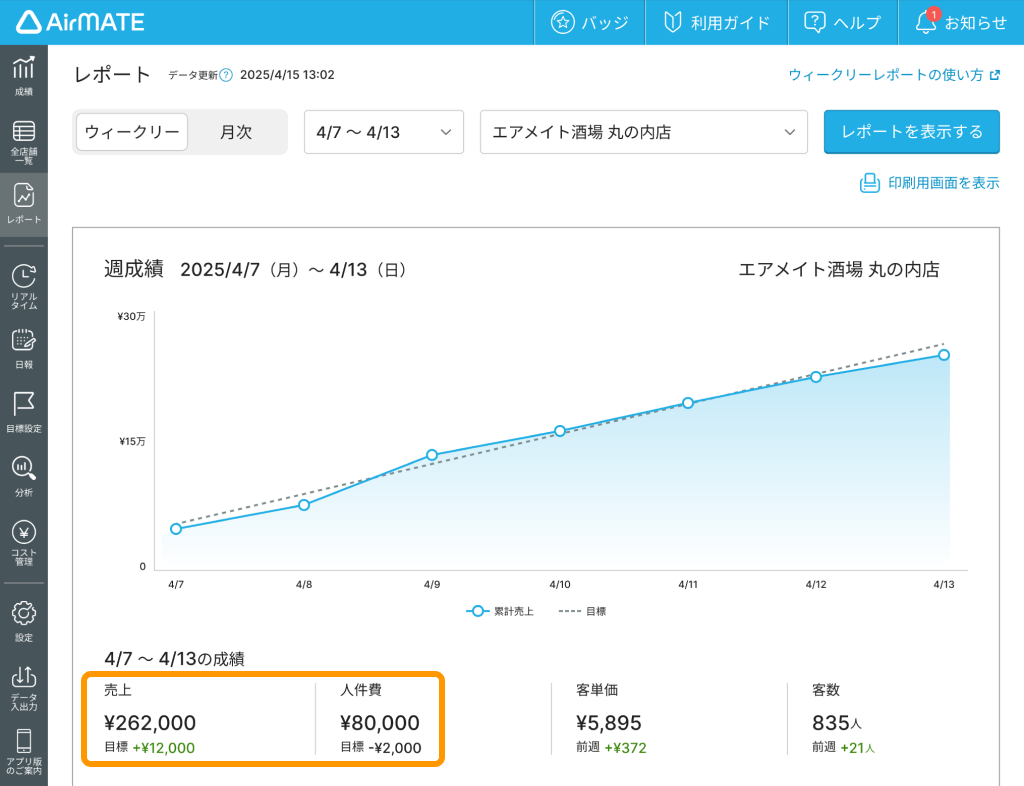Viewport: 1024px width, 786px height.
Task: Click the 4/7 data point on chart
Action: click(x=176, y=529)
